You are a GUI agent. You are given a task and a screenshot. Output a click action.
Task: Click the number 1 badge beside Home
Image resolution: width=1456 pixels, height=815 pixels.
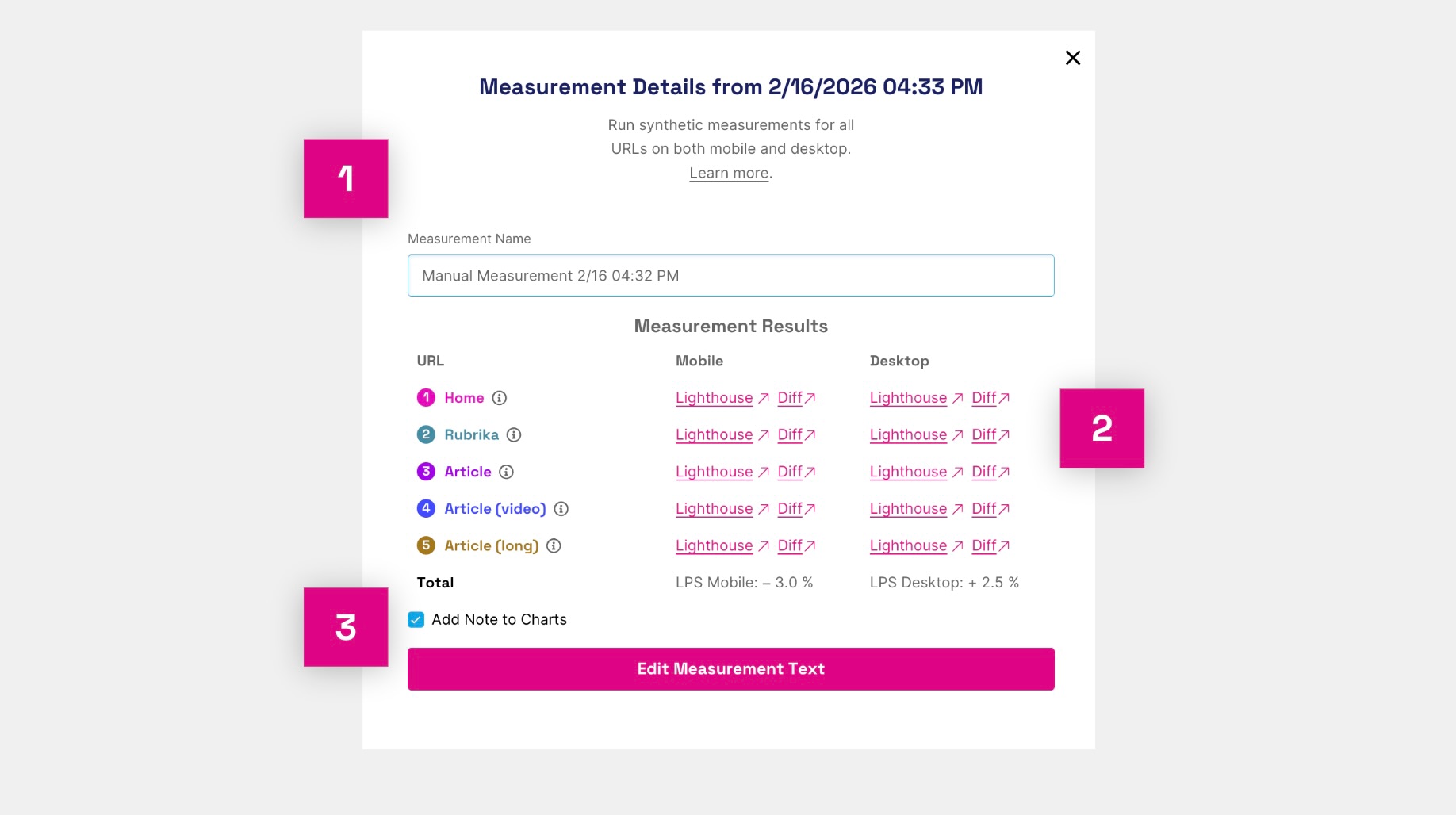(426, 398)
